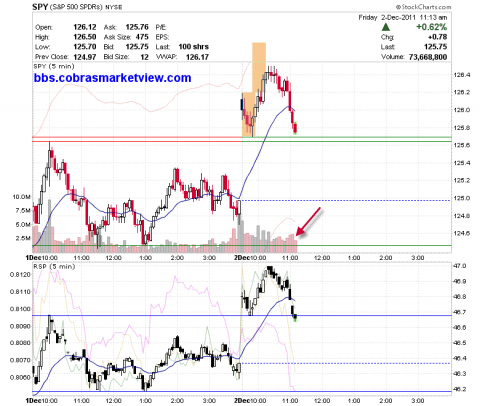Viewport: 480px width, 406px height.
Task: Click the 0.8120 ratio axis label
Action: coord(20,275)
